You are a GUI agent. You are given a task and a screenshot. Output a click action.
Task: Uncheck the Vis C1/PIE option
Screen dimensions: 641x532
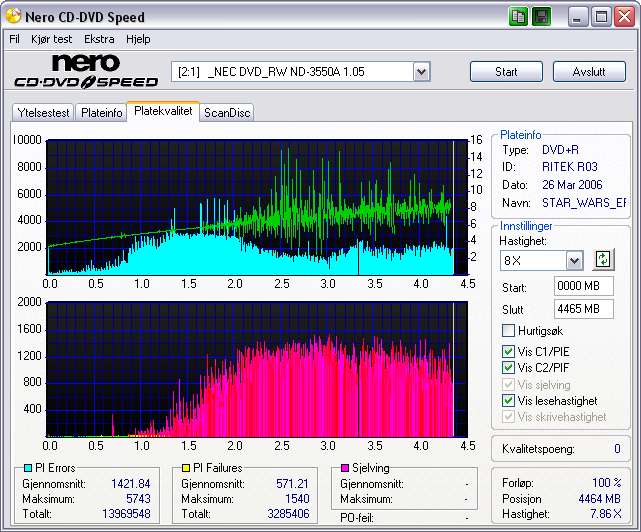509,351
